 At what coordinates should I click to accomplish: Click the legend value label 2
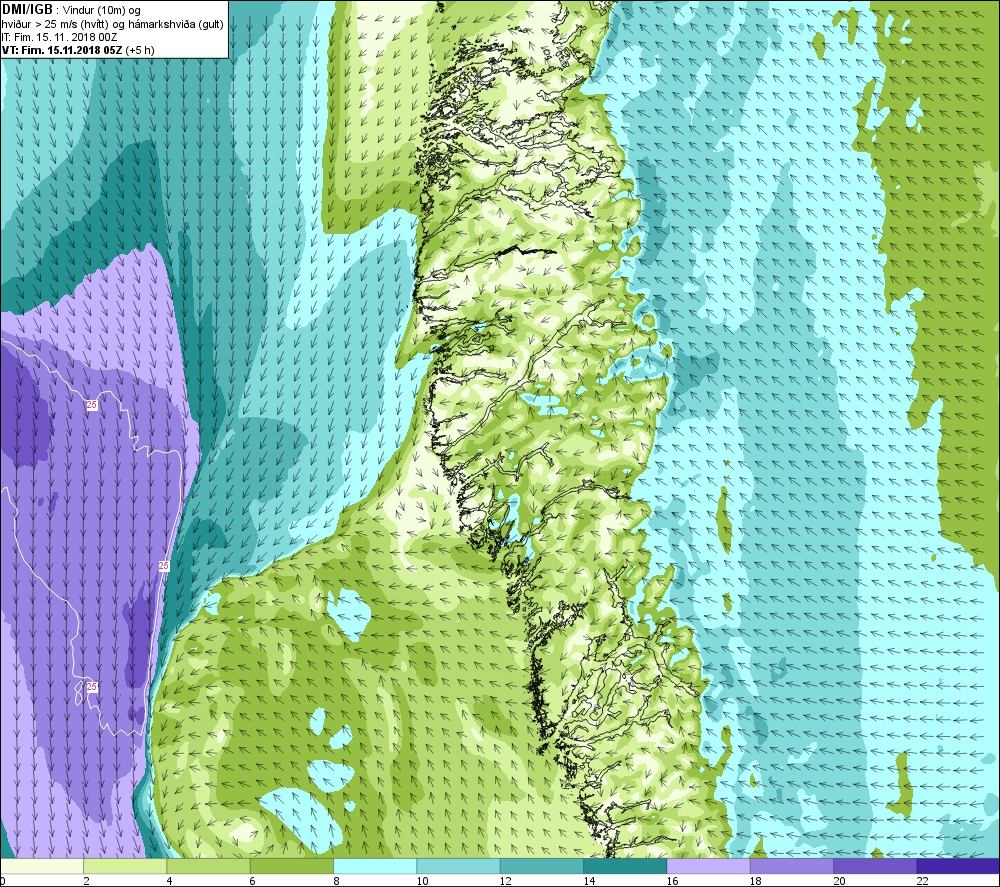86,881
